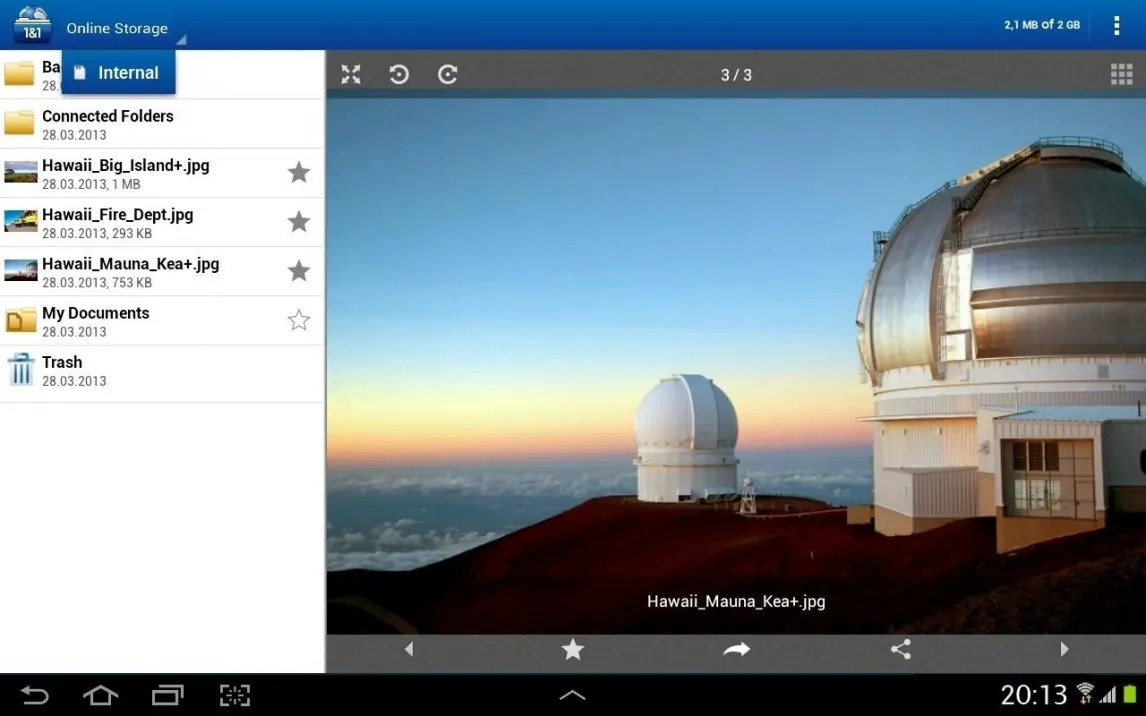Go to next image
This screenshot has height=716, width=1146.
(1063, 649)
